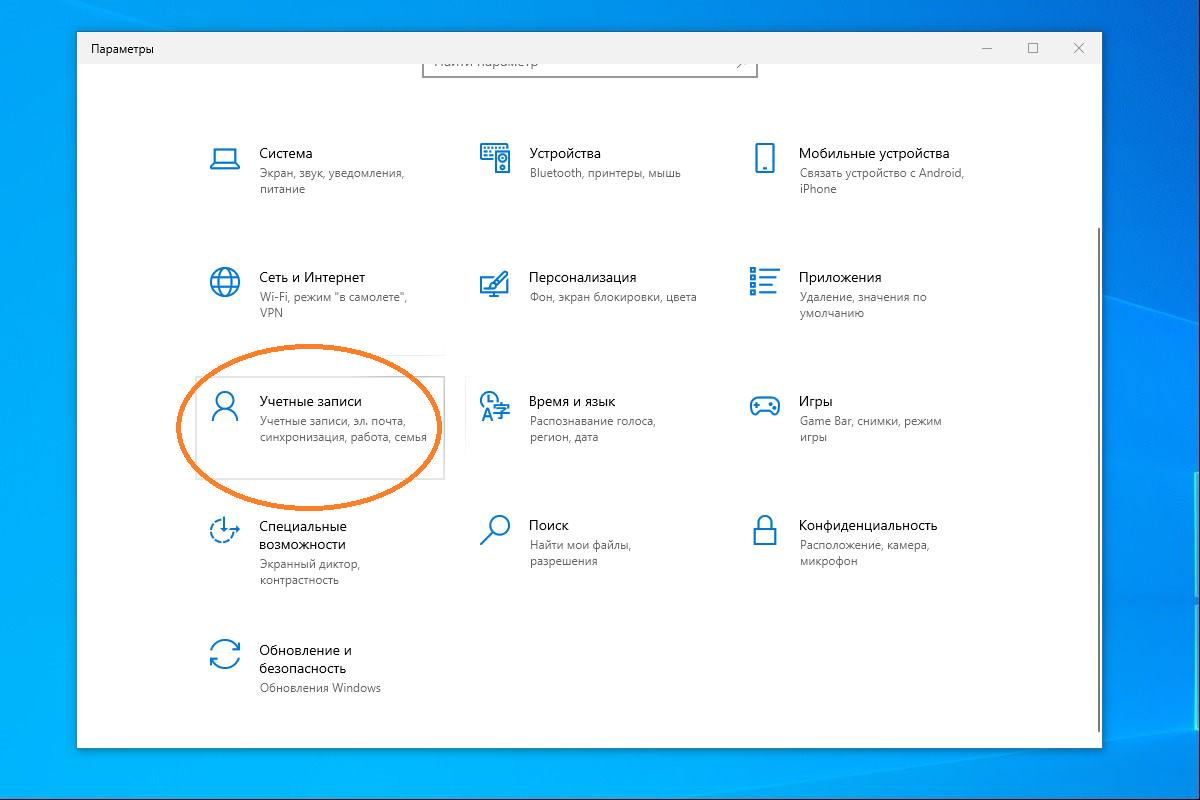1200x800 pixels.
Task: Select the Учетные записи heading
Action: (x=310, y=402)
